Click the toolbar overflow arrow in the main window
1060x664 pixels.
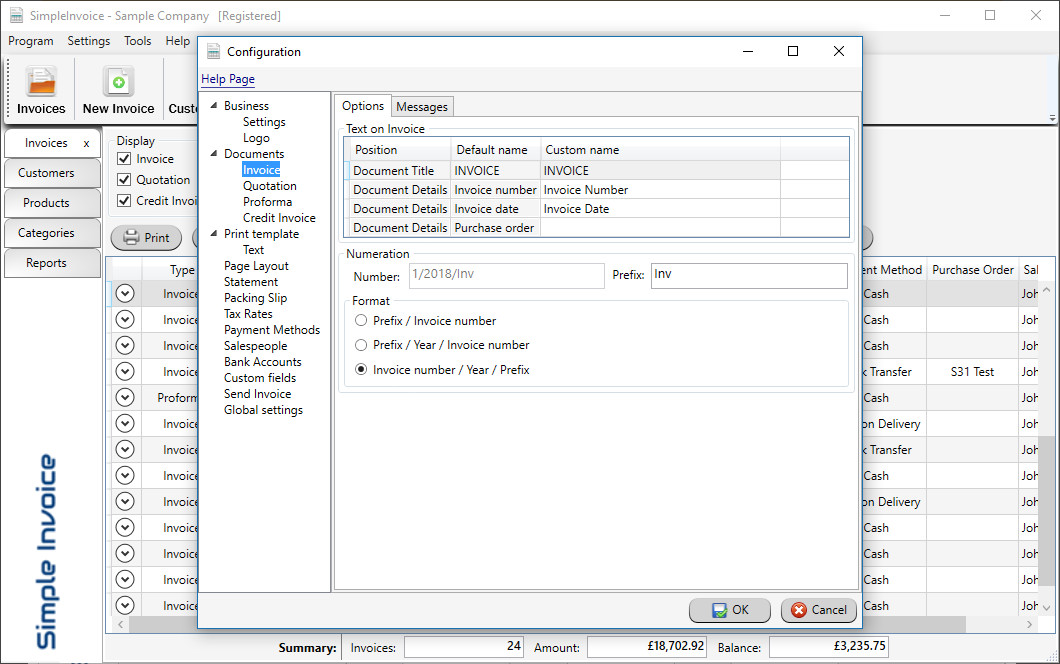coord(1052,118)
